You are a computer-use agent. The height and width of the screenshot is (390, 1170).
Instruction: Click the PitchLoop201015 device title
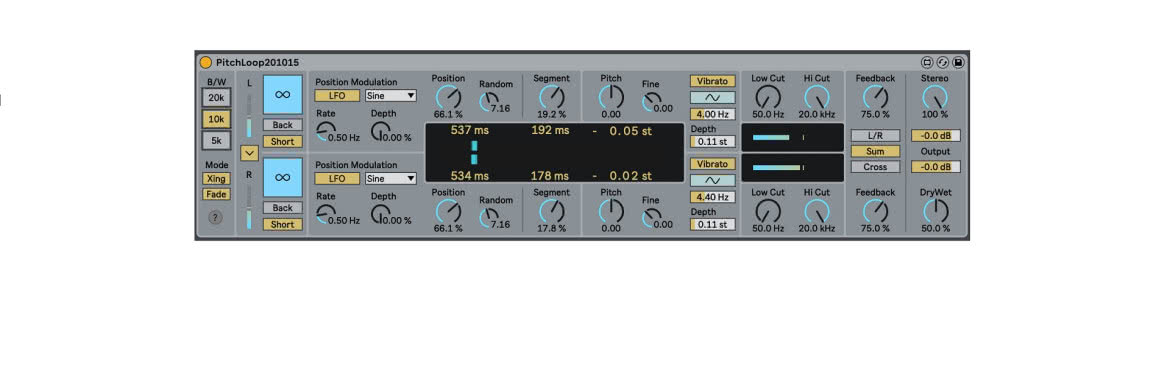(257, 63)
